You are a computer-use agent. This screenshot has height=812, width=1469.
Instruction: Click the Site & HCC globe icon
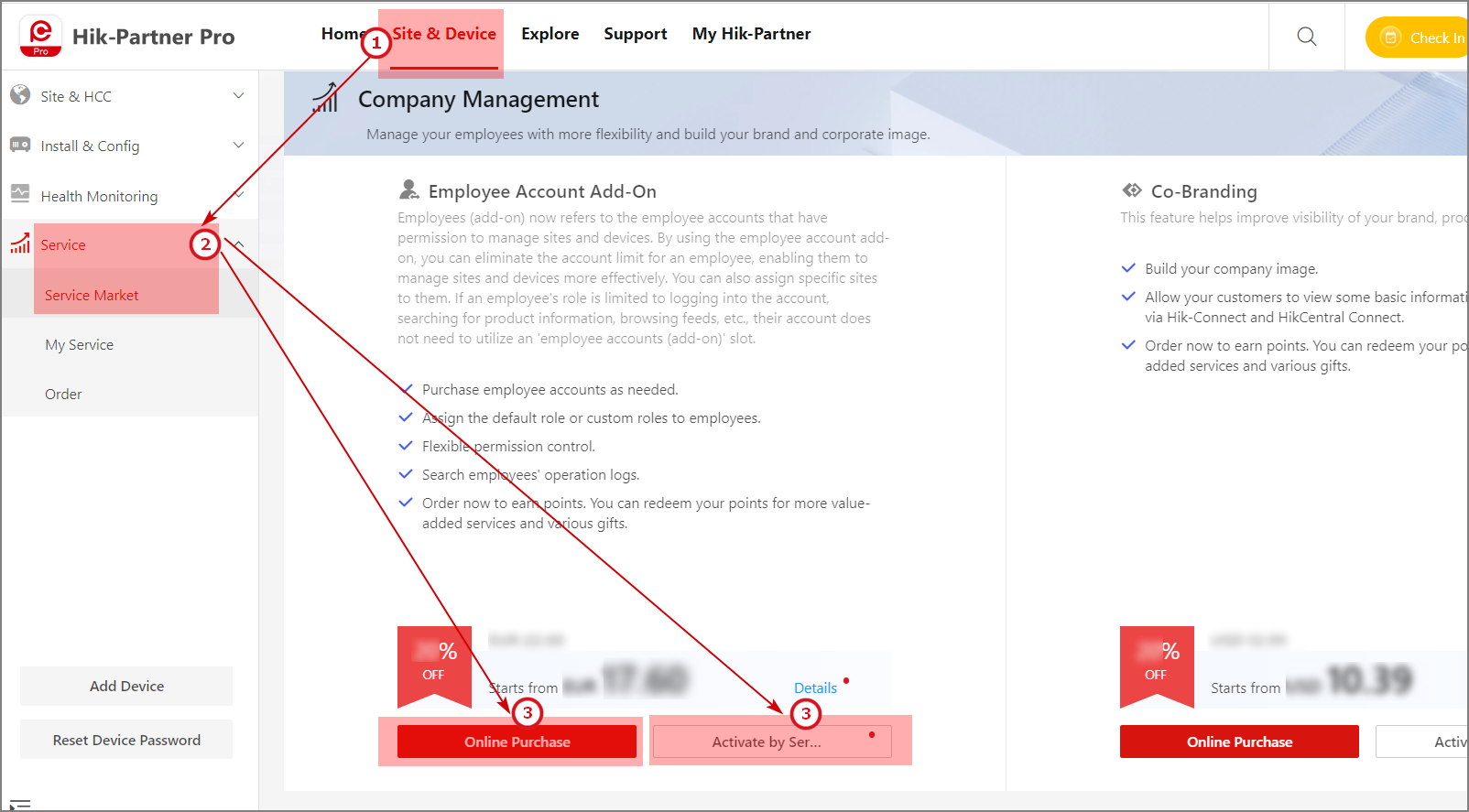[x=20, y=95]
